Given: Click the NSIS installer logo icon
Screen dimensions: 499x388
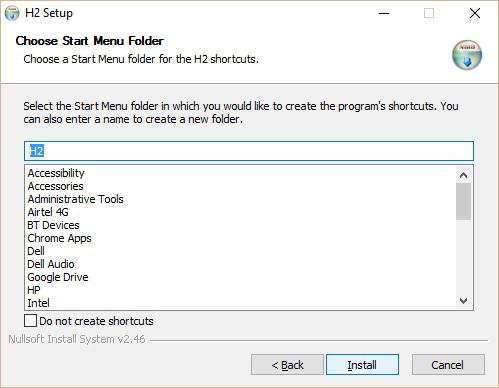Looking at the screenshot, I should tap(467, 55).
